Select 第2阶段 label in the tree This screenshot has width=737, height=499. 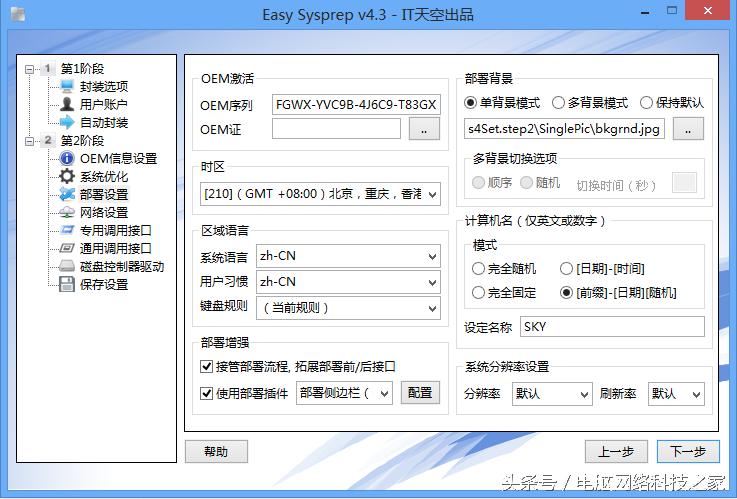(82, 140)
